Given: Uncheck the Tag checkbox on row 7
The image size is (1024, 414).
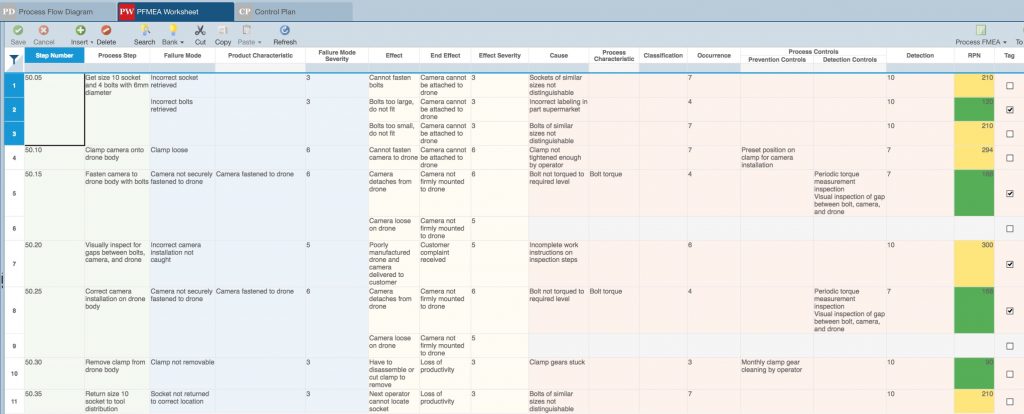Looking at the screenshot, I should click(1009, 264).
